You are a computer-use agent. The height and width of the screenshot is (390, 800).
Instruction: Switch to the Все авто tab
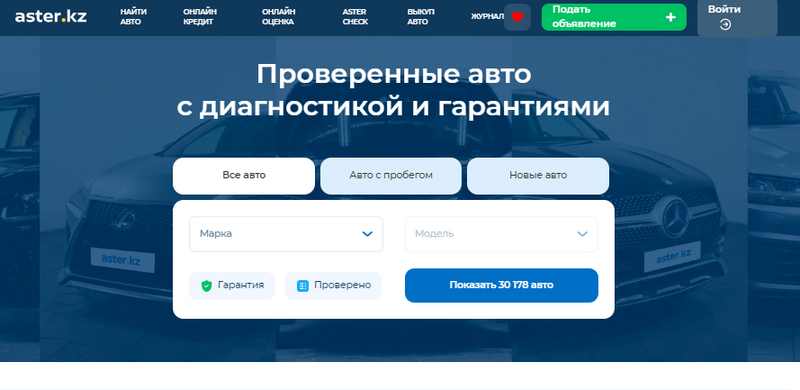244,176
